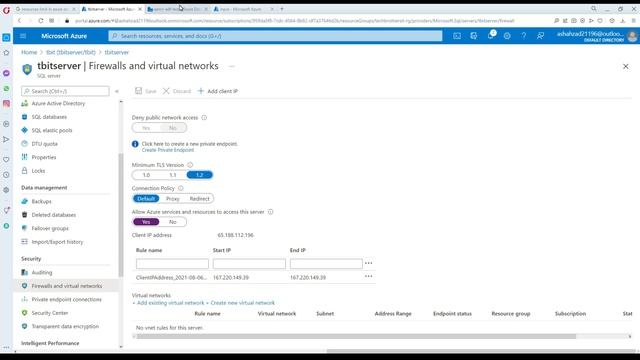Open the Azure portal hamburger menu
640x360 pixels.
point(23,36)
